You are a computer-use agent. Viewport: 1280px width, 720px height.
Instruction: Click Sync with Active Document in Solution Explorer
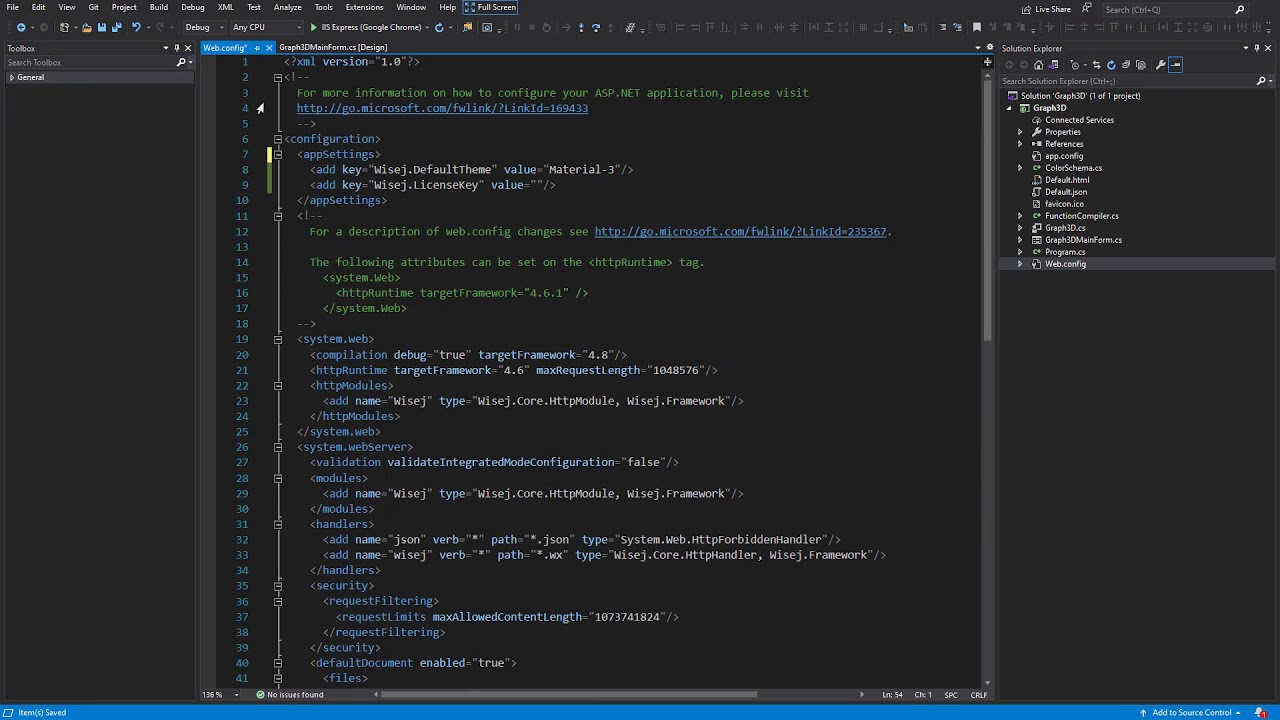point(1096,65)
